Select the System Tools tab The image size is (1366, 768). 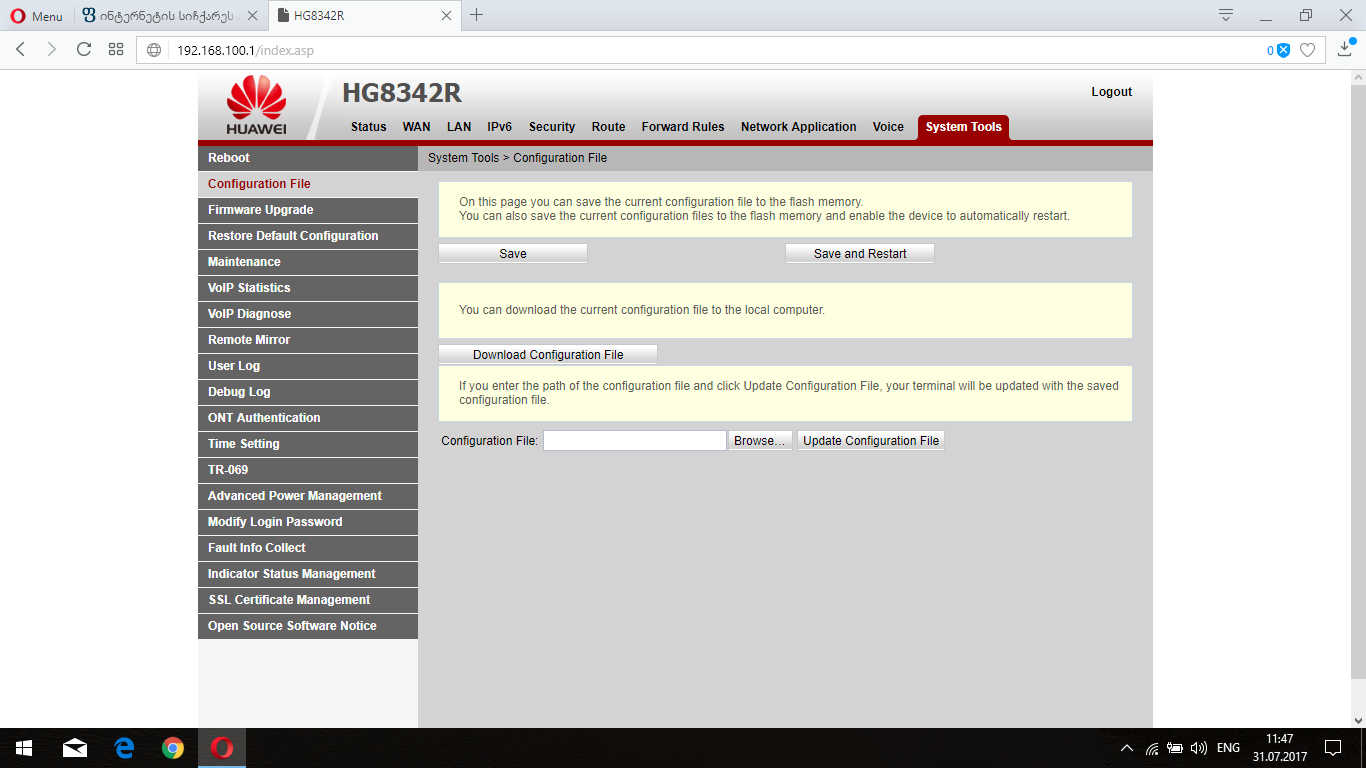click(x=964, y=127)
